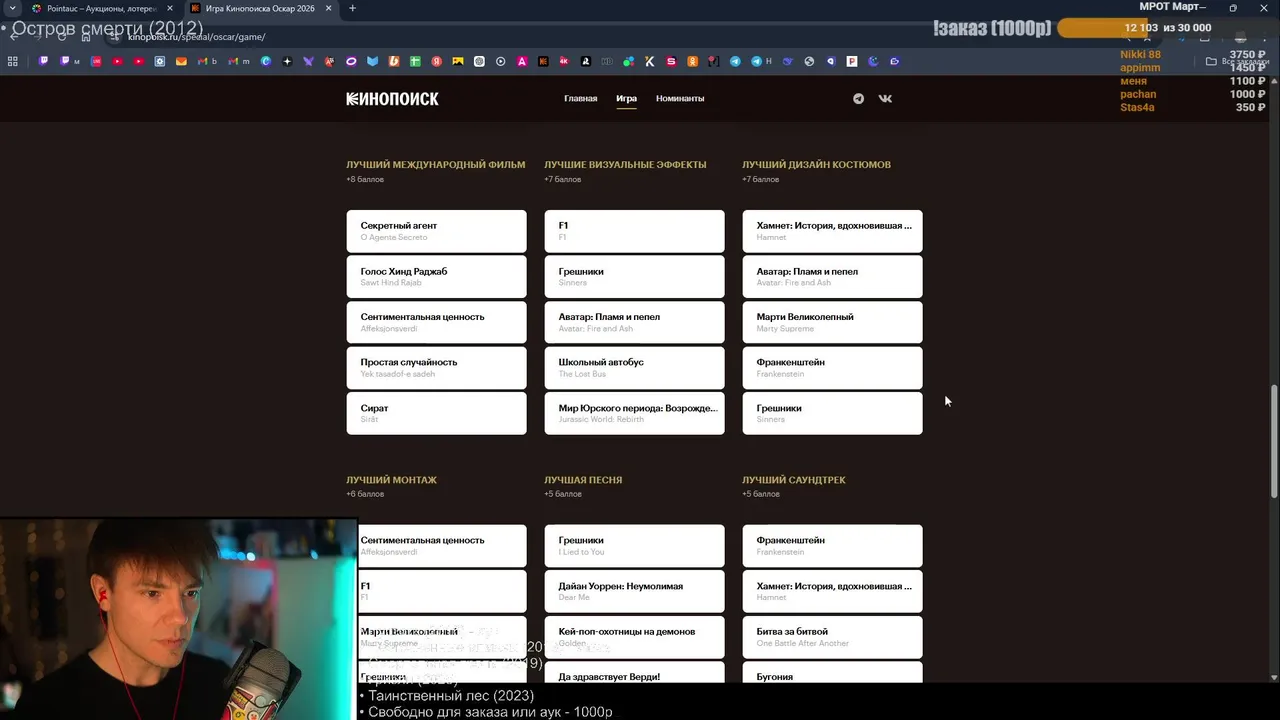Close the Игра Кинопоиска Оскар tab
The image size is (1280, 720).
[329, 8]
